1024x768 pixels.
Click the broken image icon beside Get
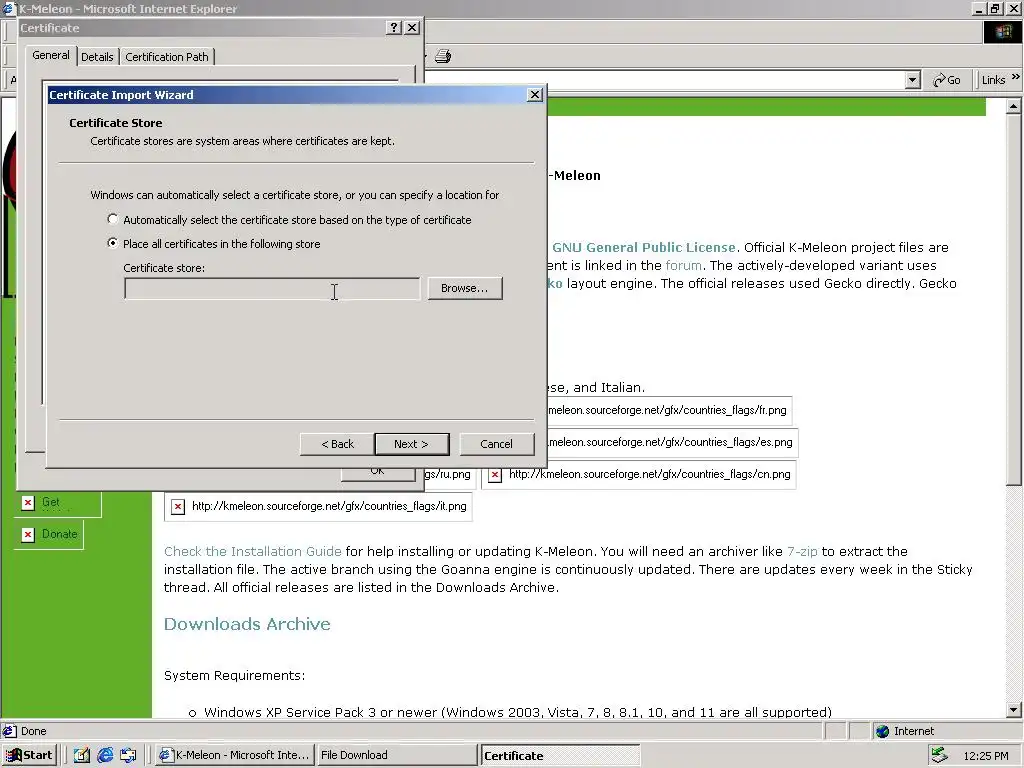coord(27,502)
